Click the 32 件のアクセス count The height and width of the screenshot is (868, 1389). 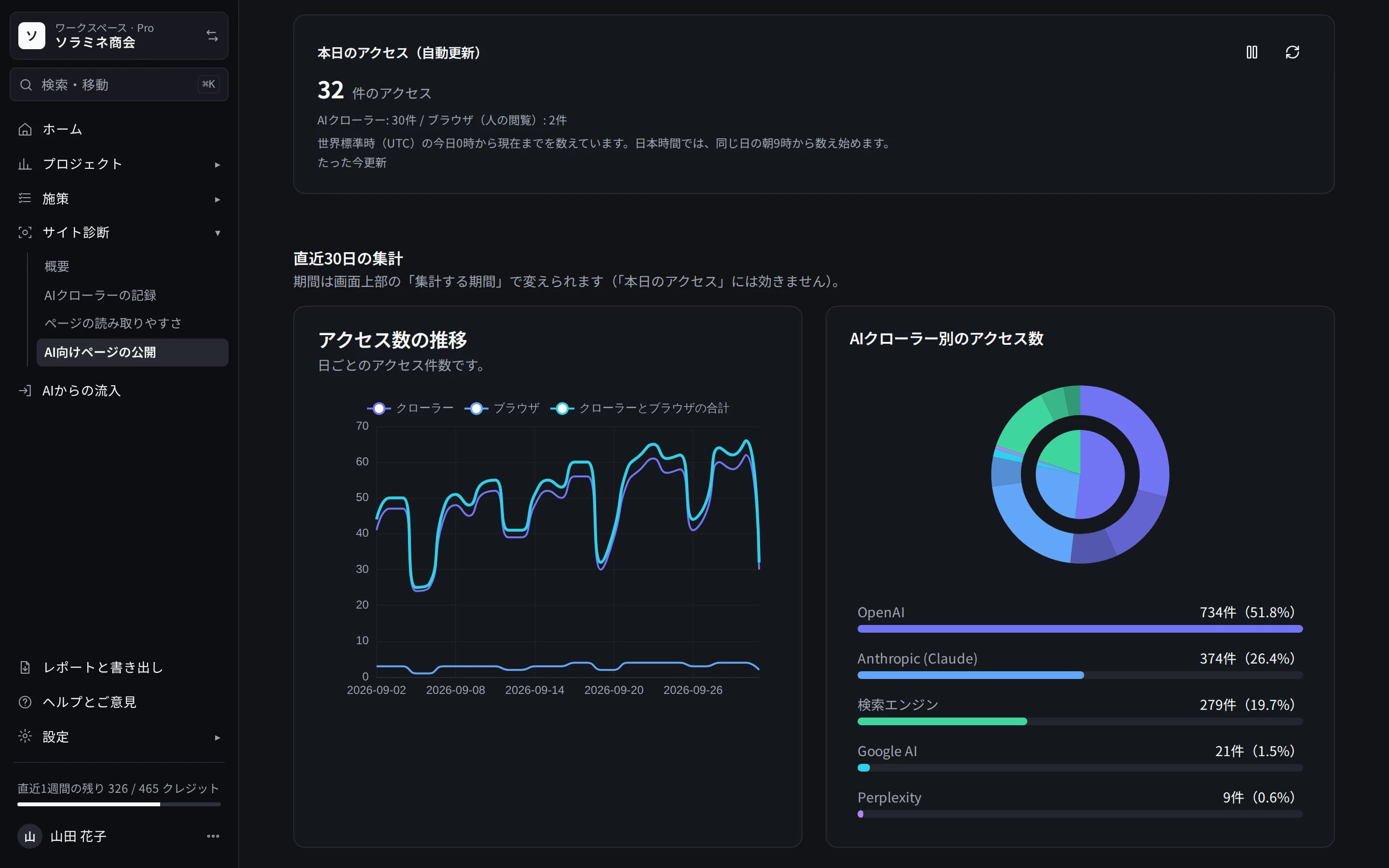click(x=374, y=91)
